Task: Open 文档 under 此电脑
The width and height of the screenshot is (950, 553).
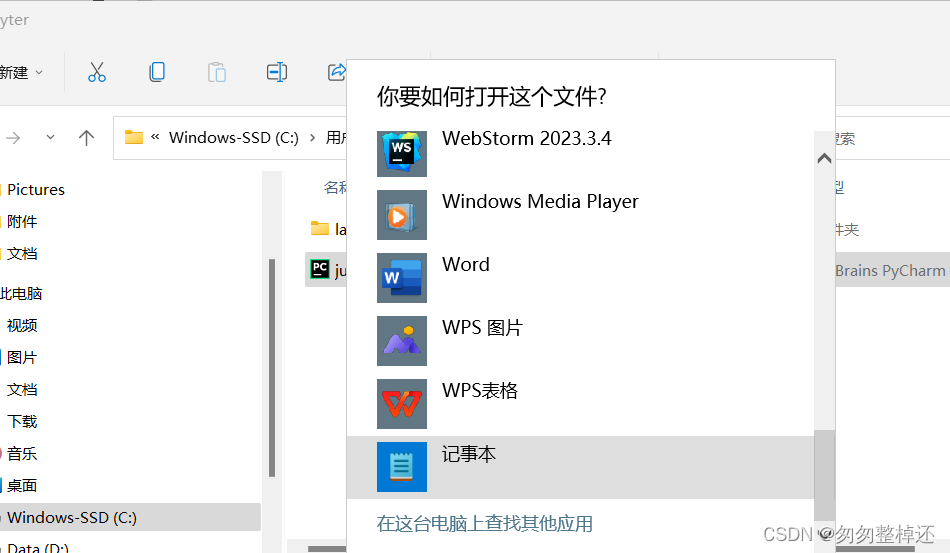Action: (22, 389)
